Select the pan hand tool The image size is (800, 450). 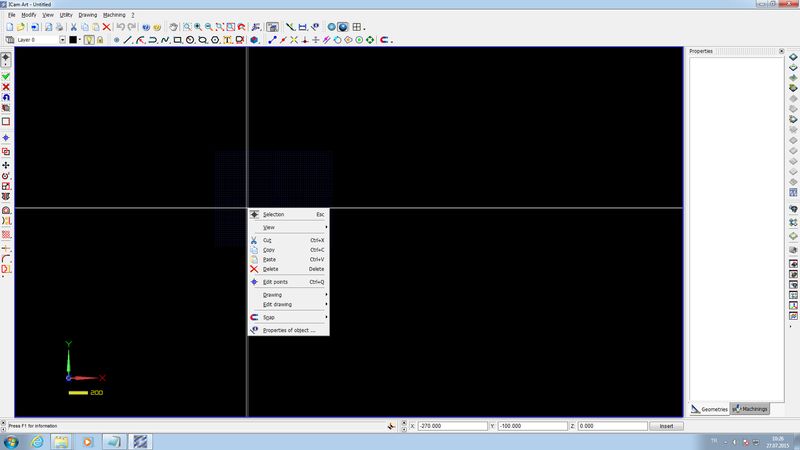[x=174, y=27]
